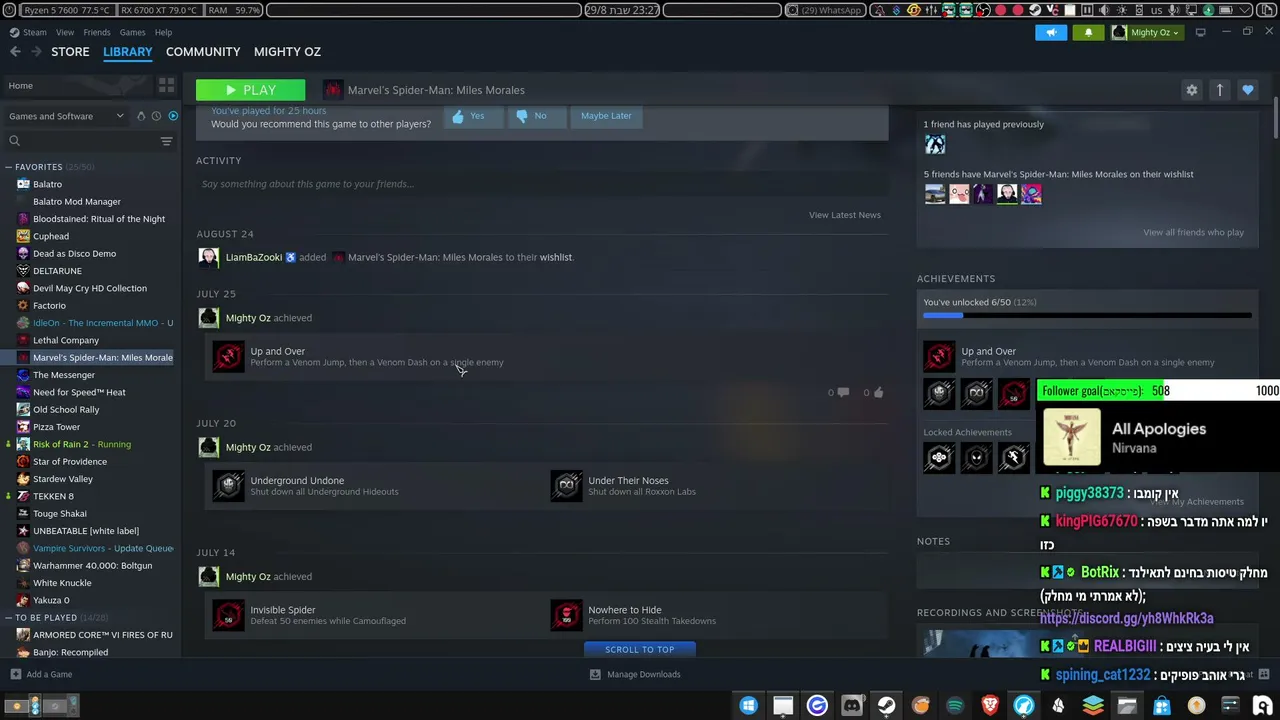
Task: Open the library advanced filter options icon
Action: coord(167,141)
